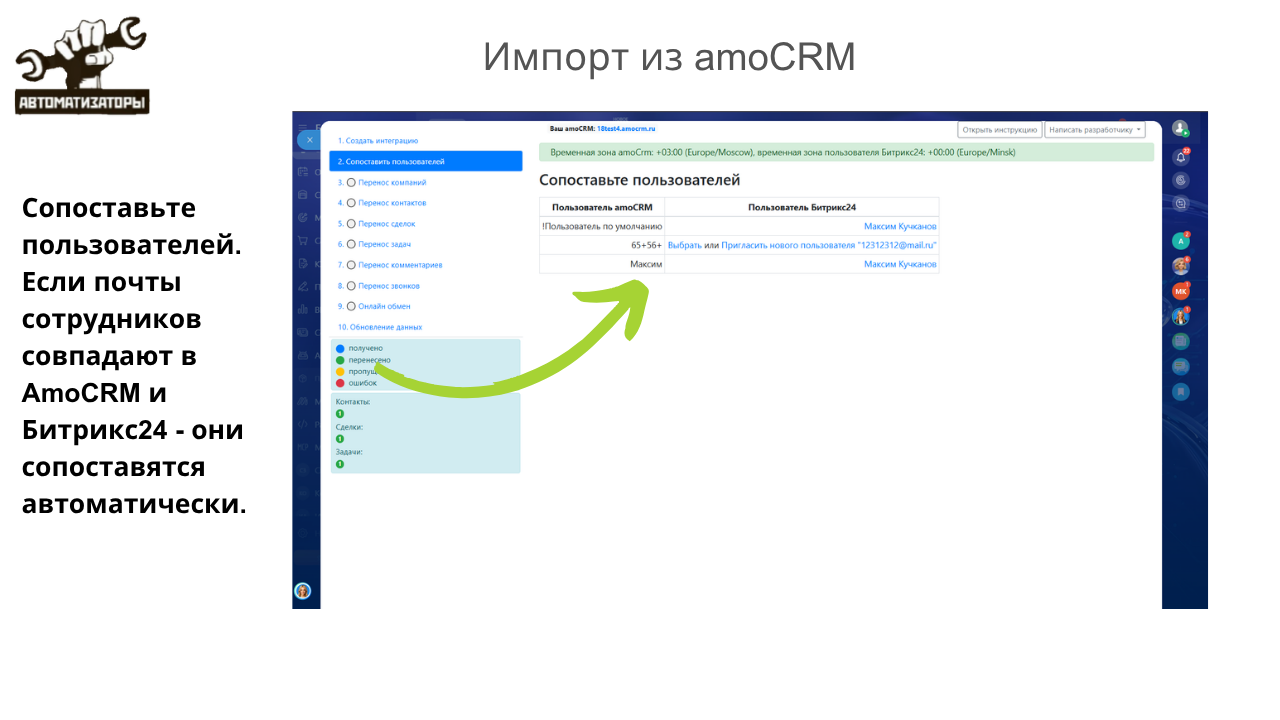
Task: Open the 18test4.amocrm.ru link
Action: coord(626,129)
